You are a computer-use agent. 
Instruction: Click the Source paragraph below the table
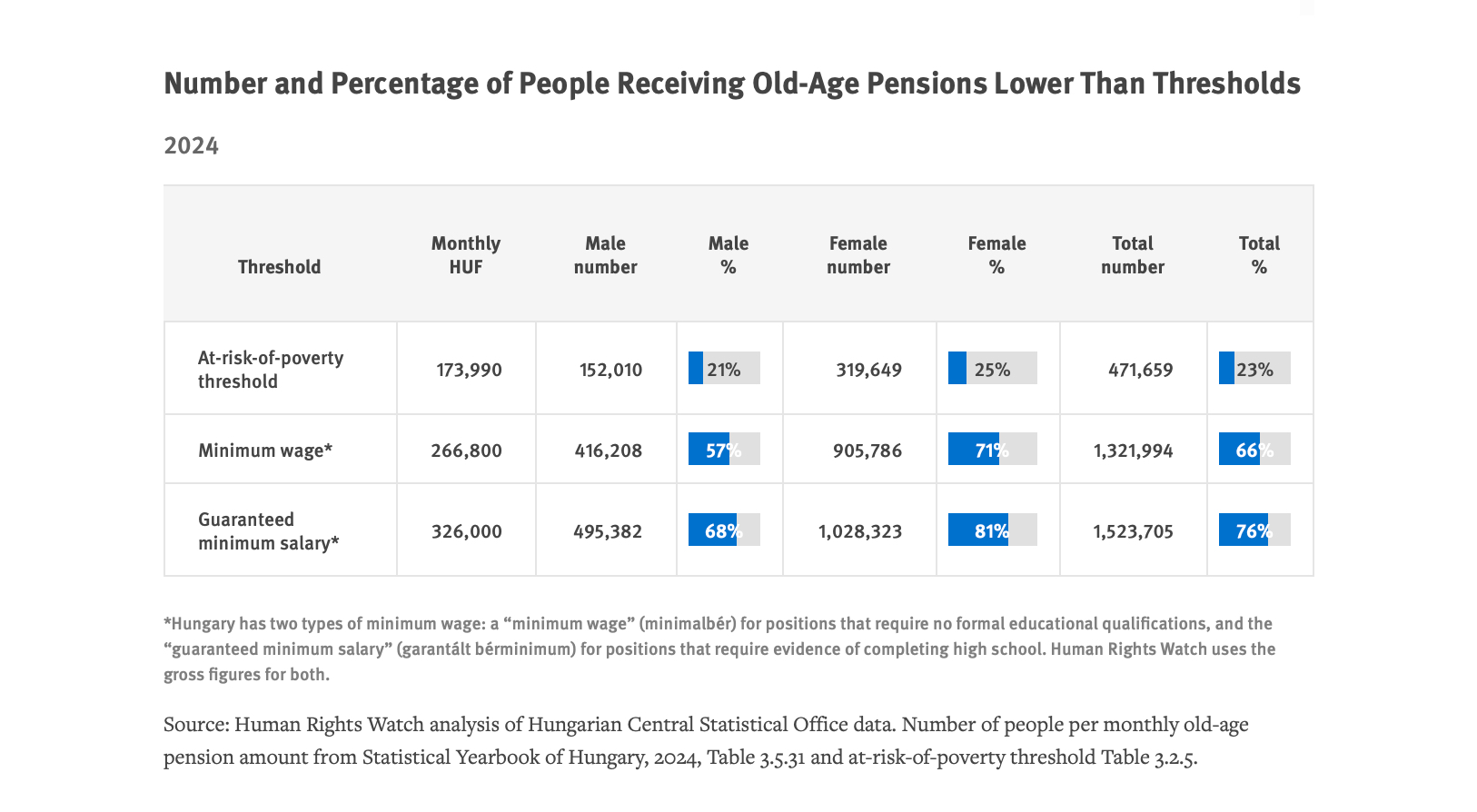(x=706, y=740)
